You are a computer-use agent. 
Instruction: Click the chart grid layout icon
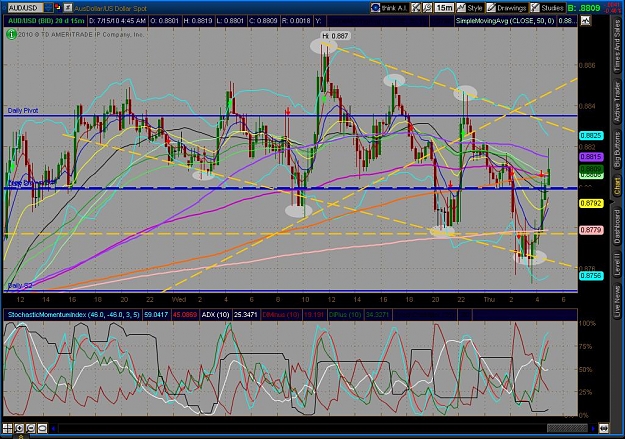coord(8,428)
